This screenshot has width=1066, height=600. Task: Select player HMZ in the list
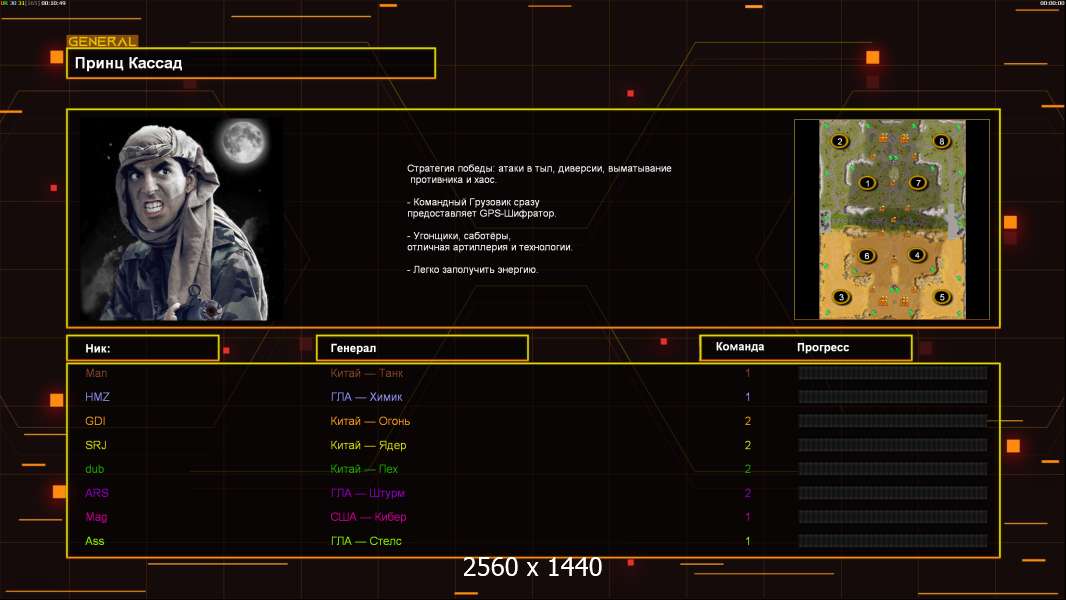tap(97, 397)
